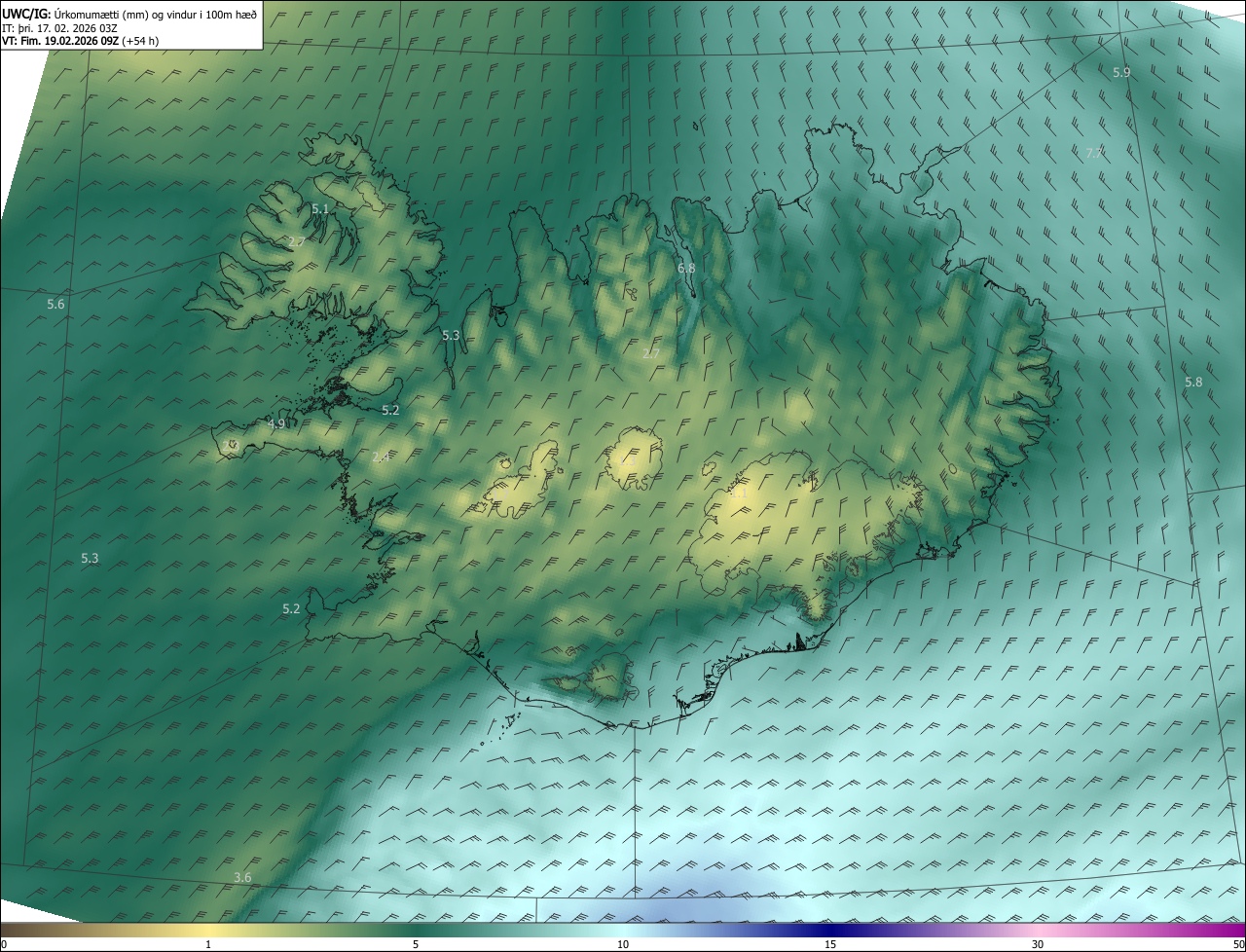Viewport: 1246px width, 952px height.
Task: Click the "10" tick label on the color bar
Action: point(623,945)
